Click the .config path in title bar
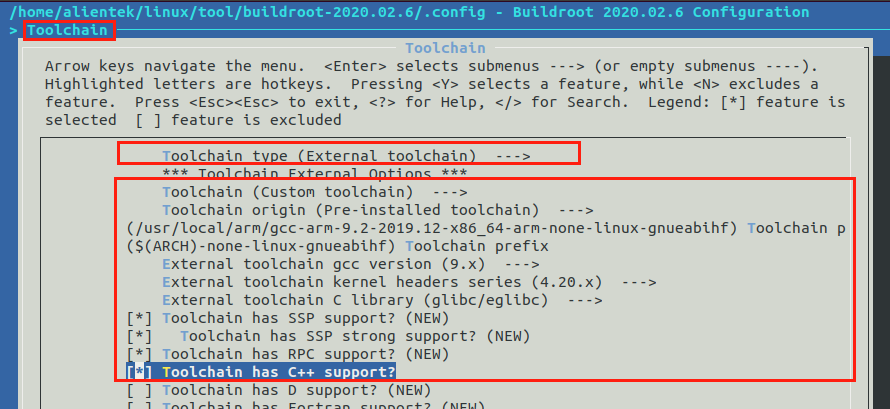 246,12
